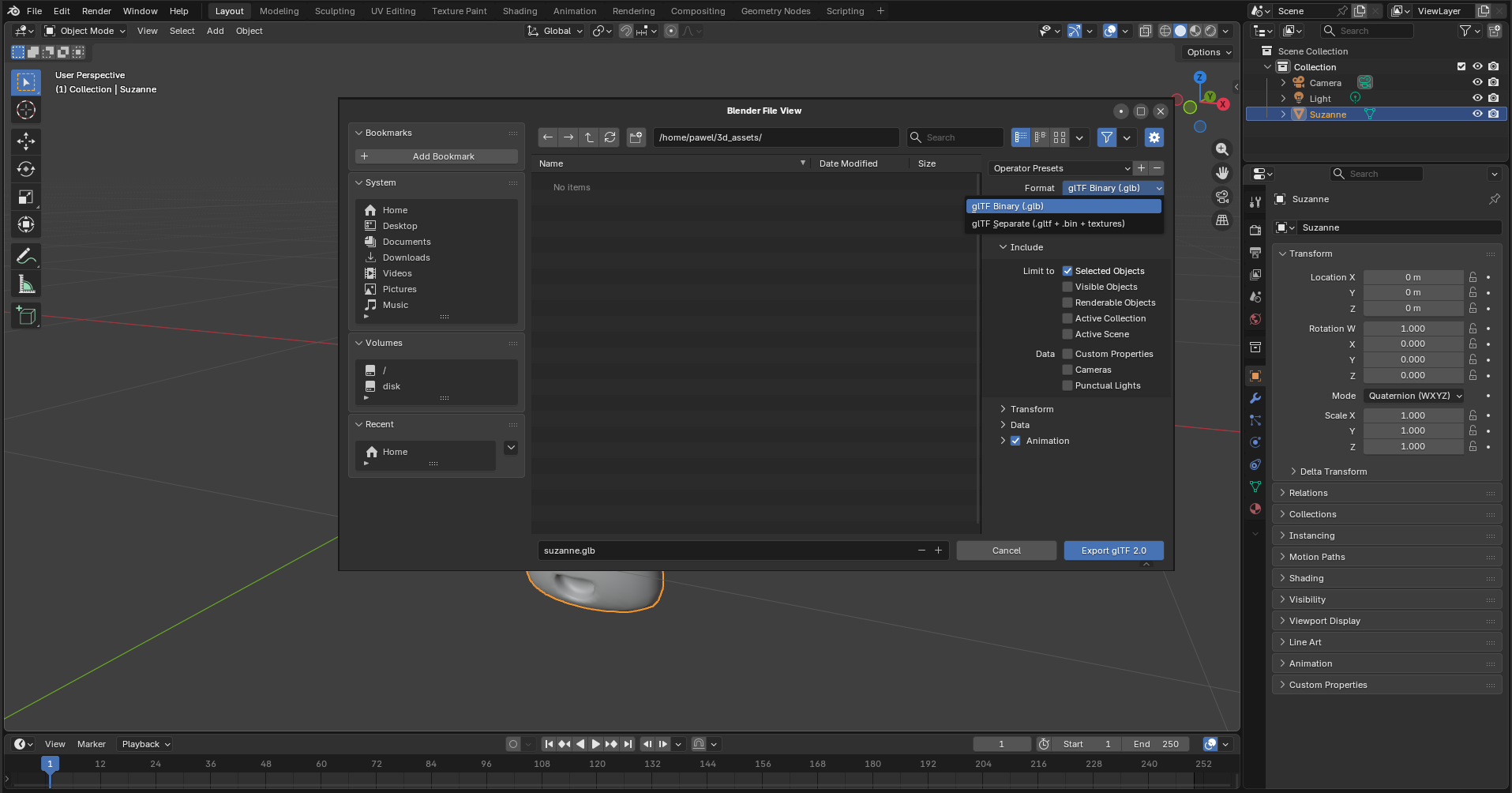The width and height of the screenshot is (1512, 793).
Task: Jump to the first frame of the timeline
Action: [x=549, y=744]
